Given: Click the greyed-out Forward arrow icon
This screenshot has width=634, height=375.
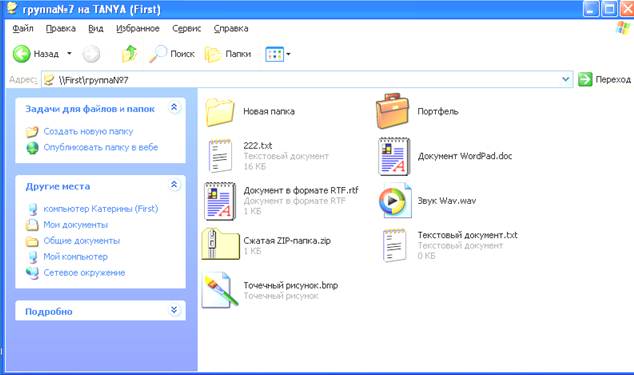Looking at the screenshot, I should (91, 54).
